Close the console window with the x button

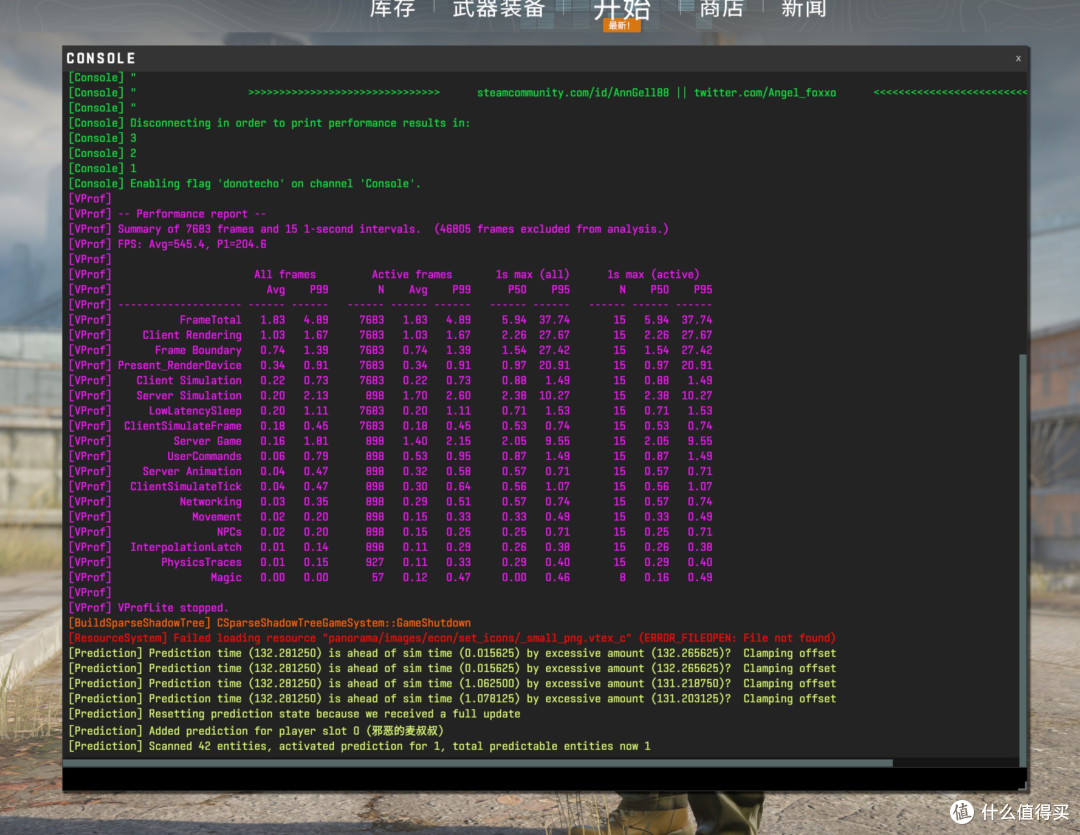[x=1018, y=59]
